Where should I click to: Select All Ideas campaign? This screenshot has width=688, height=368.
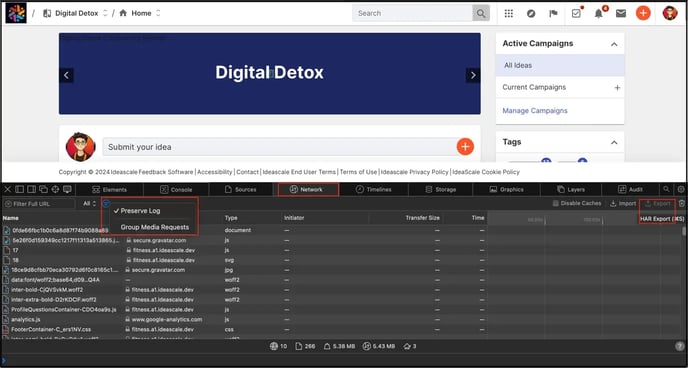pyautogui.click(x=560, y=65)
